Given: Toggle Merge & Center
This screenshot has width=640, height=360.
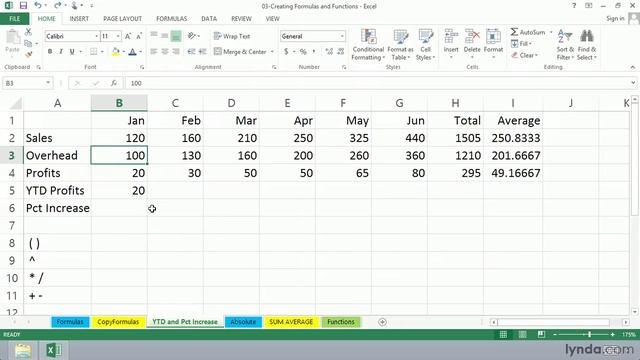Looking at the screenshot, I should pos(240,51).
